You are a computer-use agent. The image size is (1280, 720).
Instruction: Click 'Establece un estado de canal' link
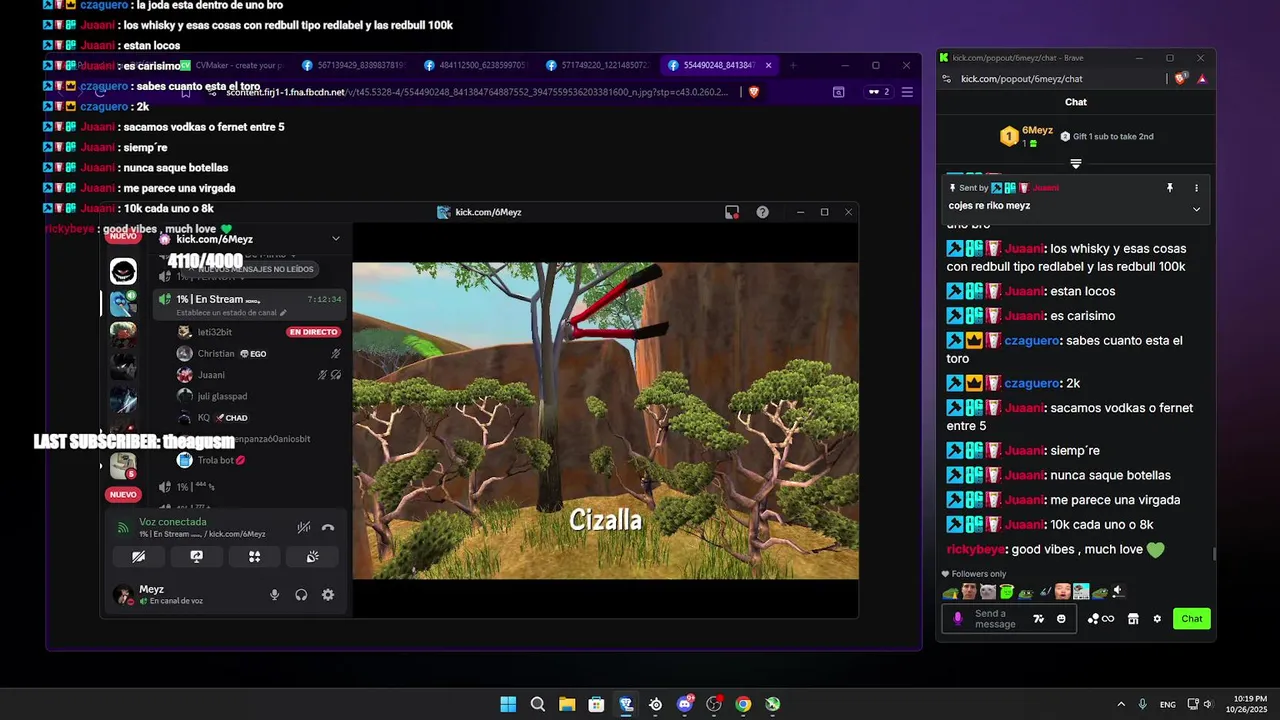(231, 313)
